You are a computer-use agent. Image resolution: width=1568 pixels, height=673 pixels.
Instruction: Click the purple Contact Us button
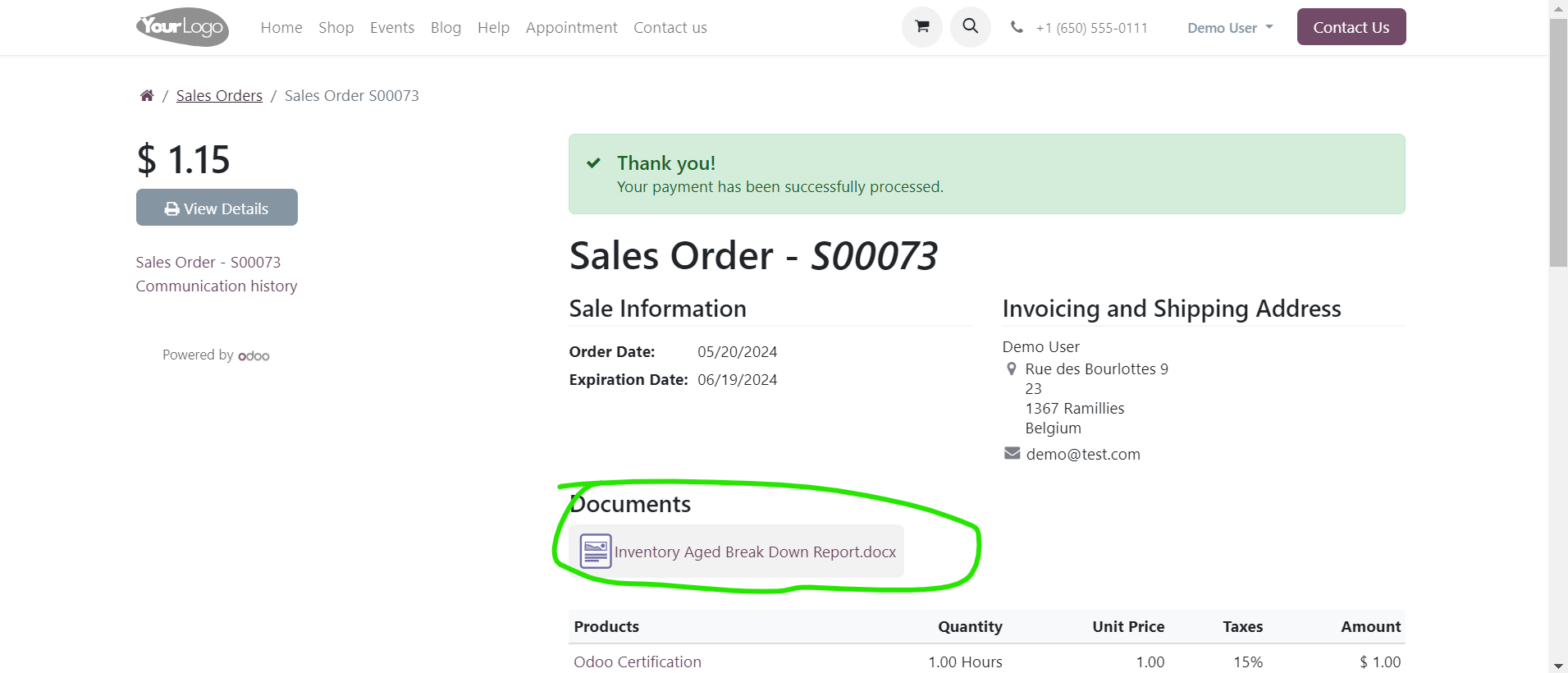(1351, 27)
